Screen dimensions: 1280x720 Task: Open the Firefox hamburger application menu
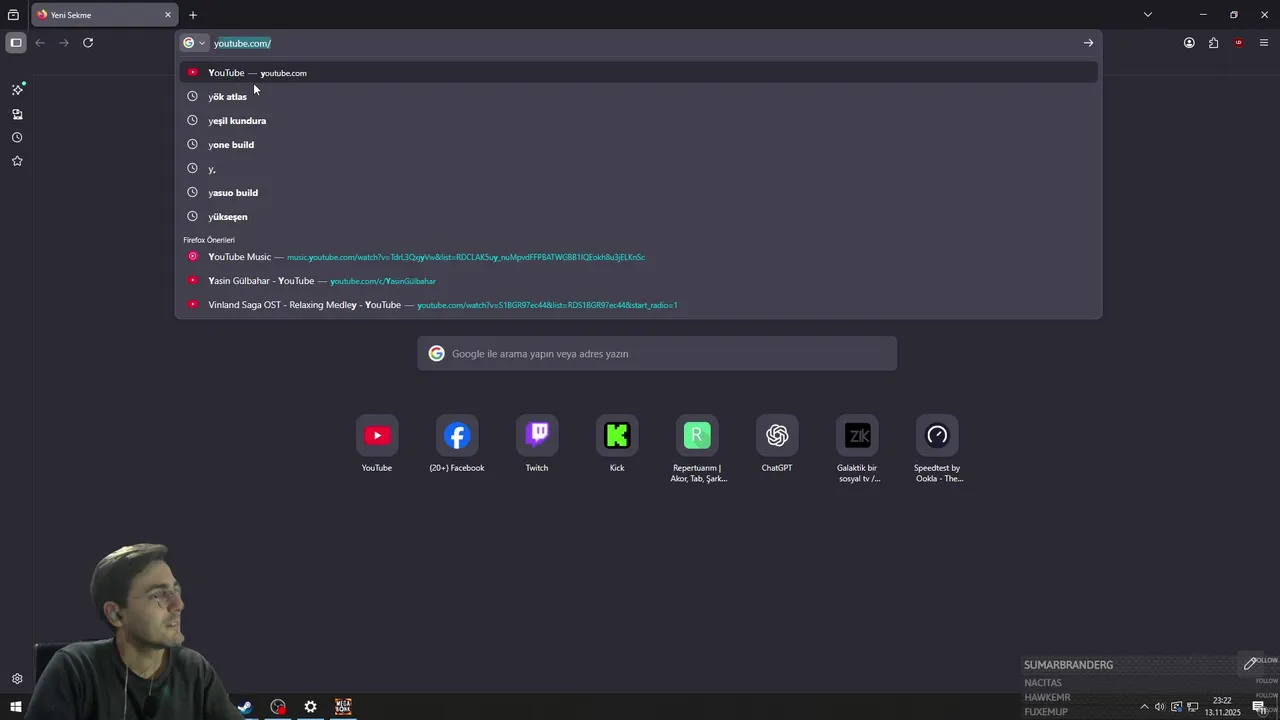[x=1264, y=43]
